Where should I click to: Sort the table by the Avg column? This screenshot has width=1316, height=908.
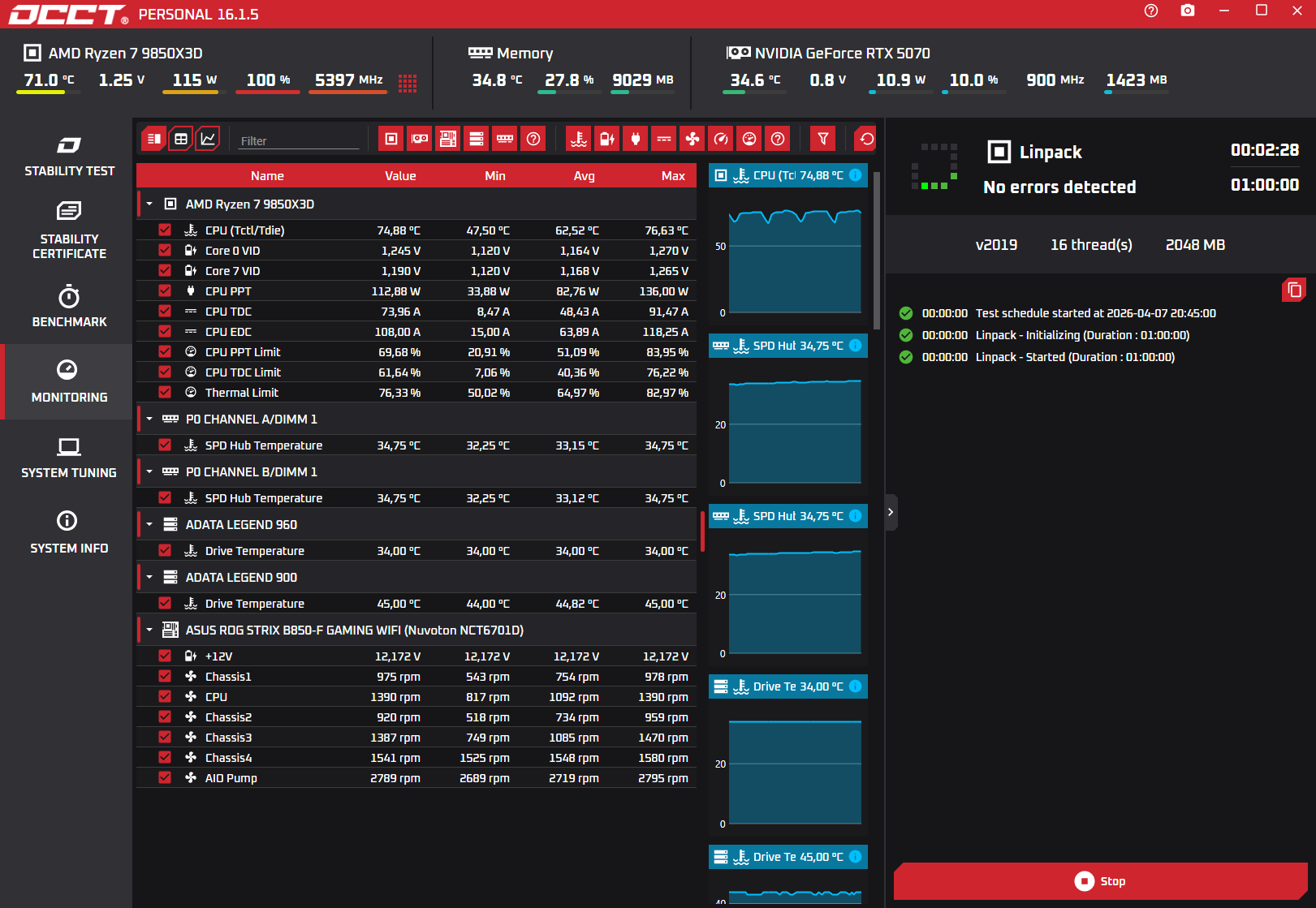click(584, 175)
